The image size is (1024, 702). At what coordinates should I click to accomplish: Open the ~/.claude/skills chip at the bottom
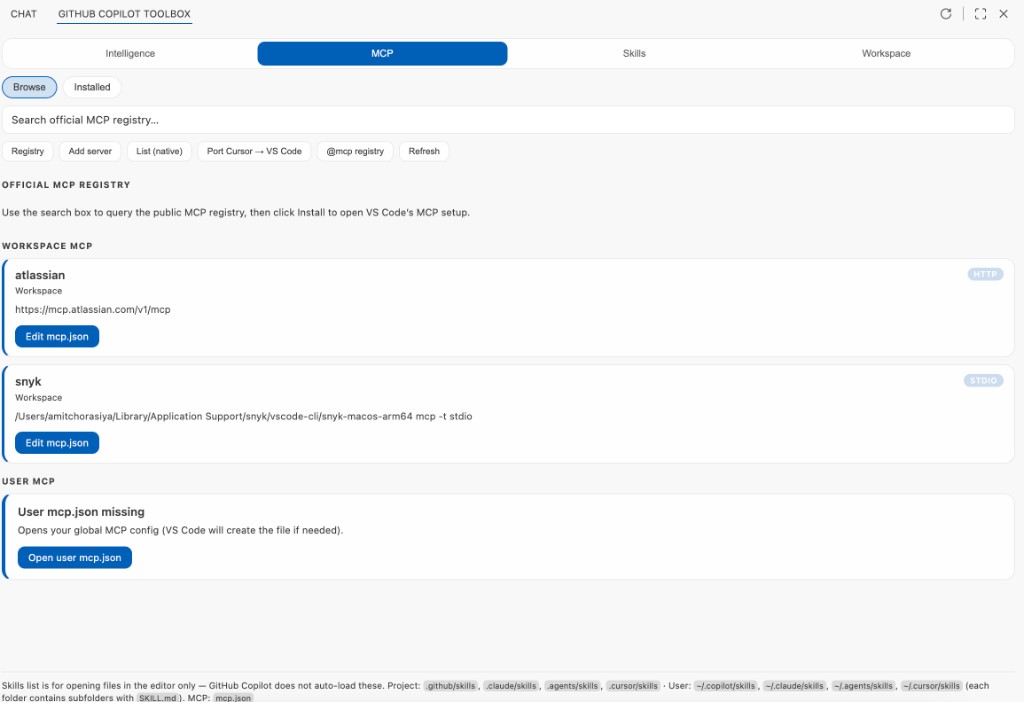click(x=795, y=686)
